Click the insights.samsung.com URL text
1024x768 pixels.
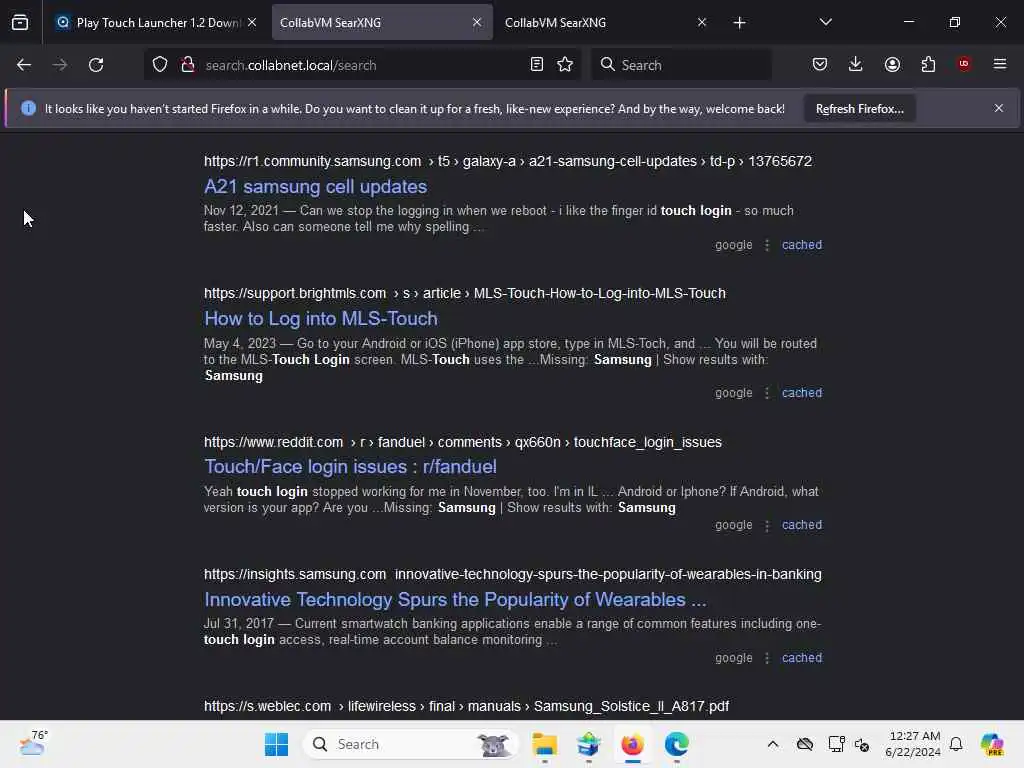tap(513, 575)
